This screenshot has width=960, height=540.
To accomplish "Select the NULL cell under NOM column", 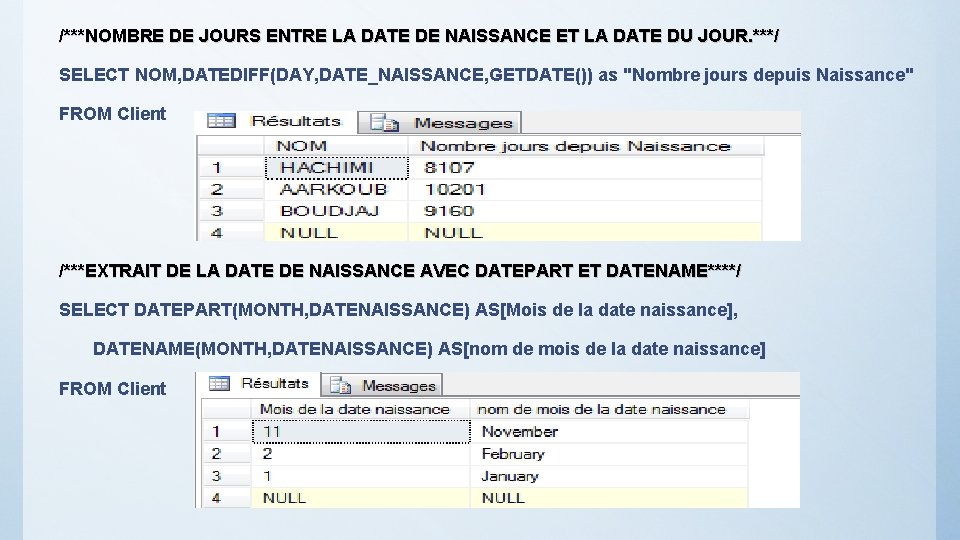I will (336, 232).
